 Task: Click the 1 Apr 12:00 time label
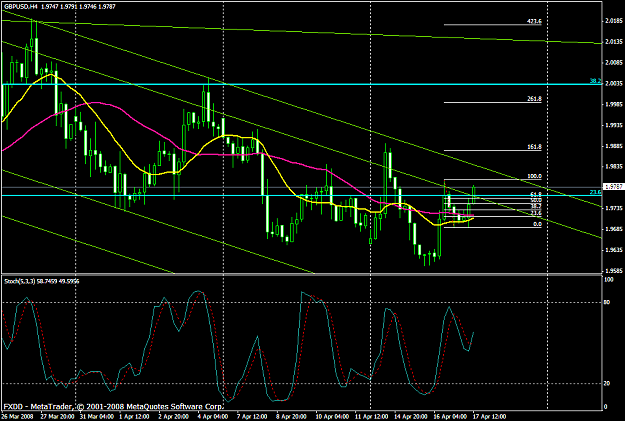coord(134,417)
